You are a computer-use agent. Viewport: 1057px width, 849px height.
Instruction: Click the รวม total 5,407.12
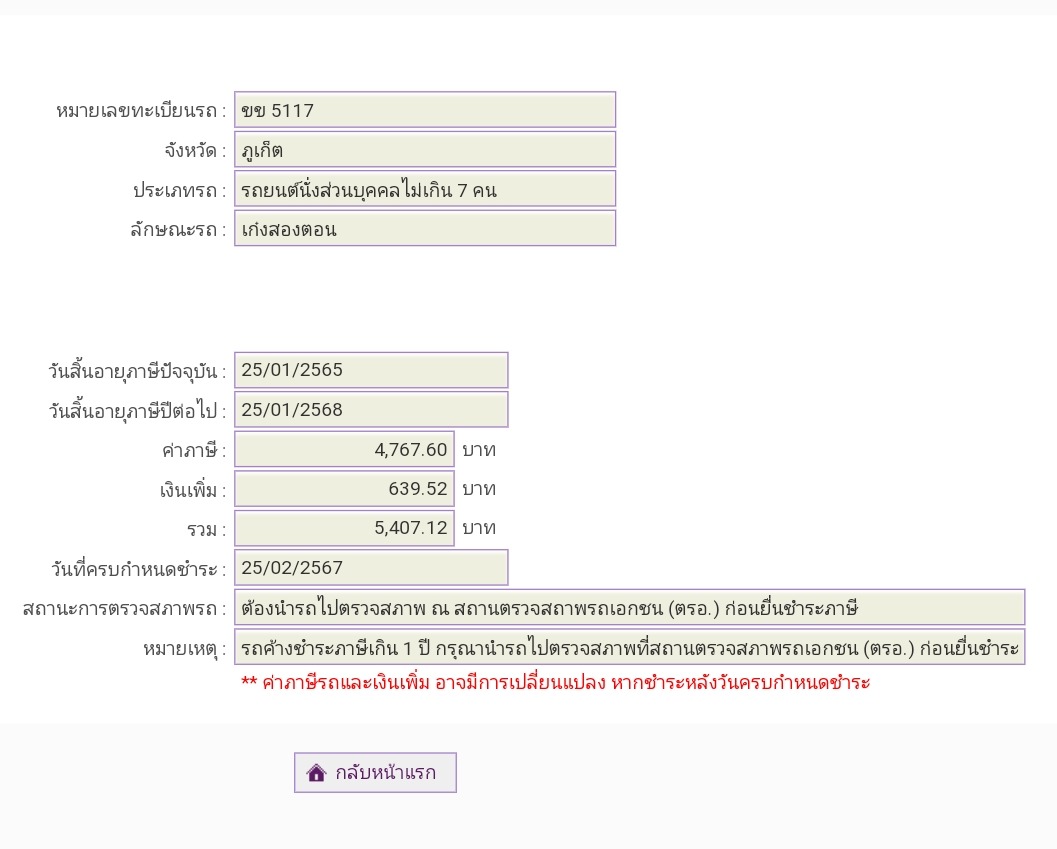point(344,528)
